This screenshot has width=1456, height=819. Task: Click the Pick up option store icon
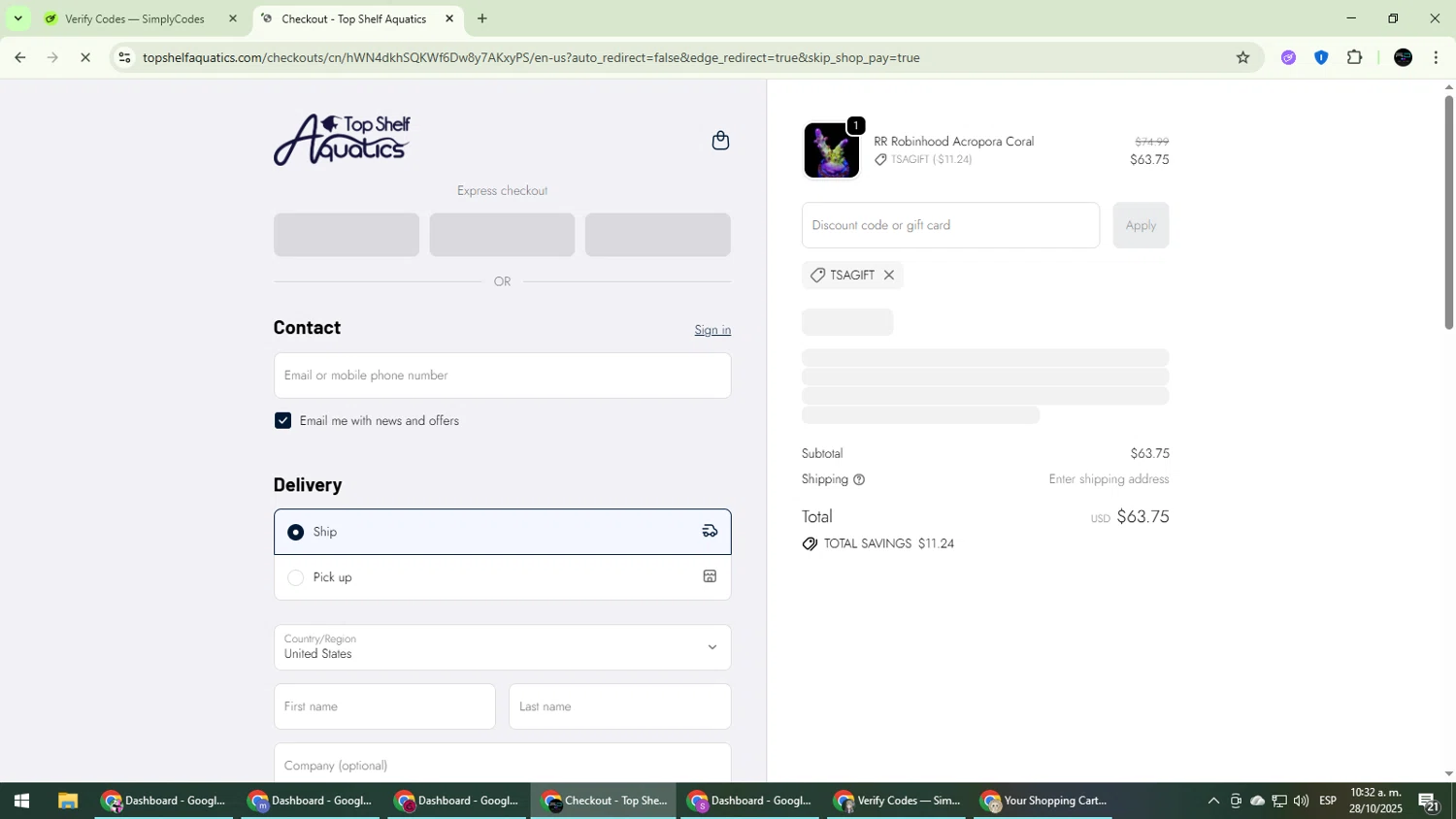point(710,576)
